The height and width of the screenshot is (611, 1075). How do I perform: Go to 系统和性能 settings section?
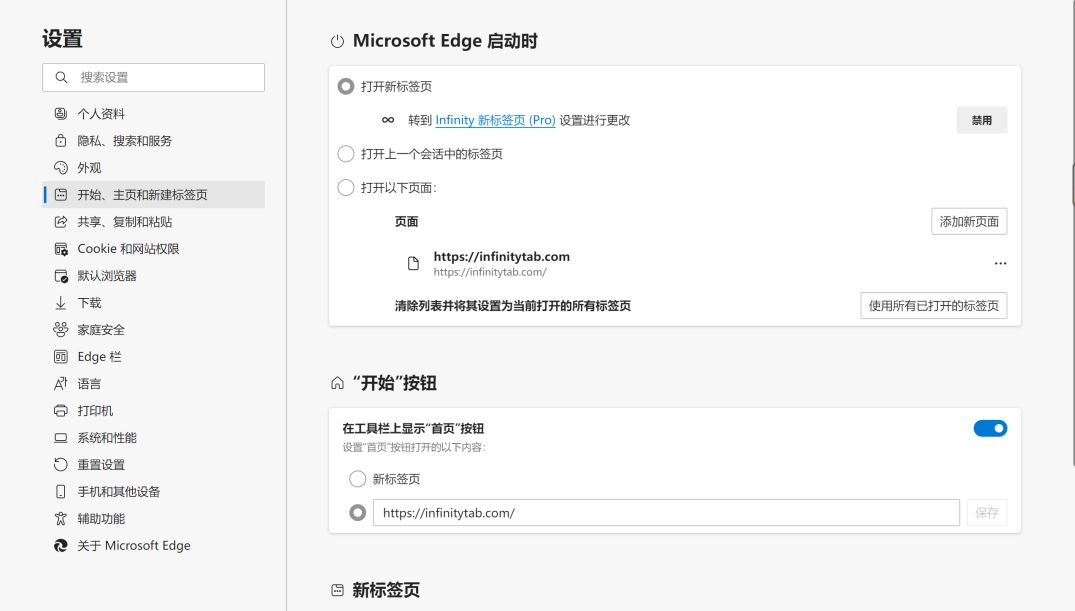click(x=154, y=438)
